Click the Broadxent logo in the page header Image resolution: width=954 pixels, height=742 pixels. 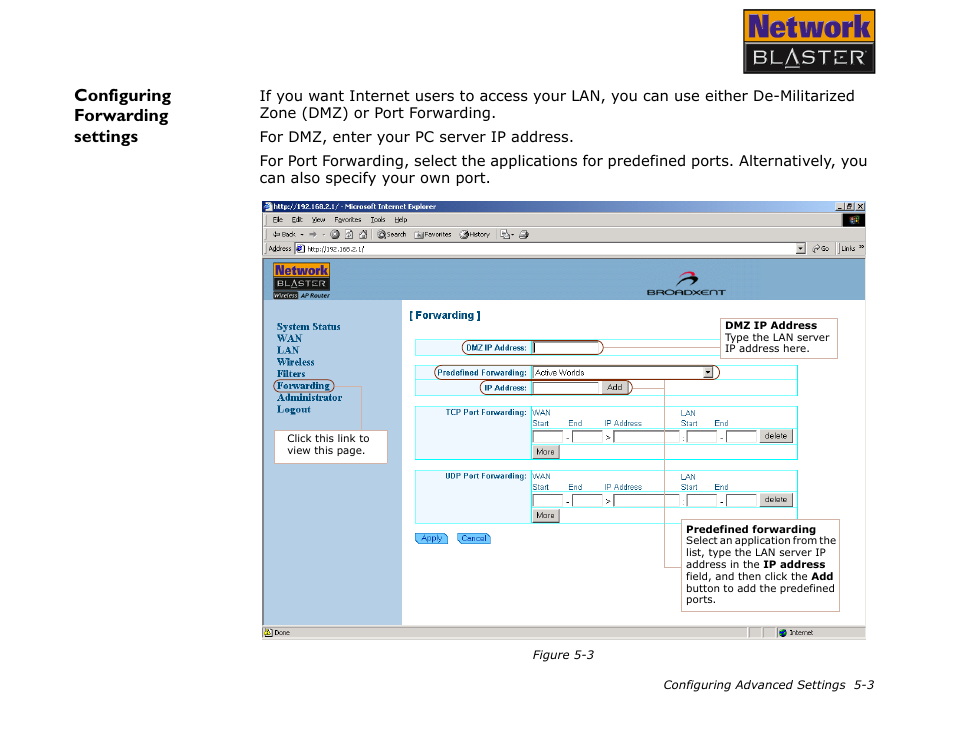click(x=686, y=284)
